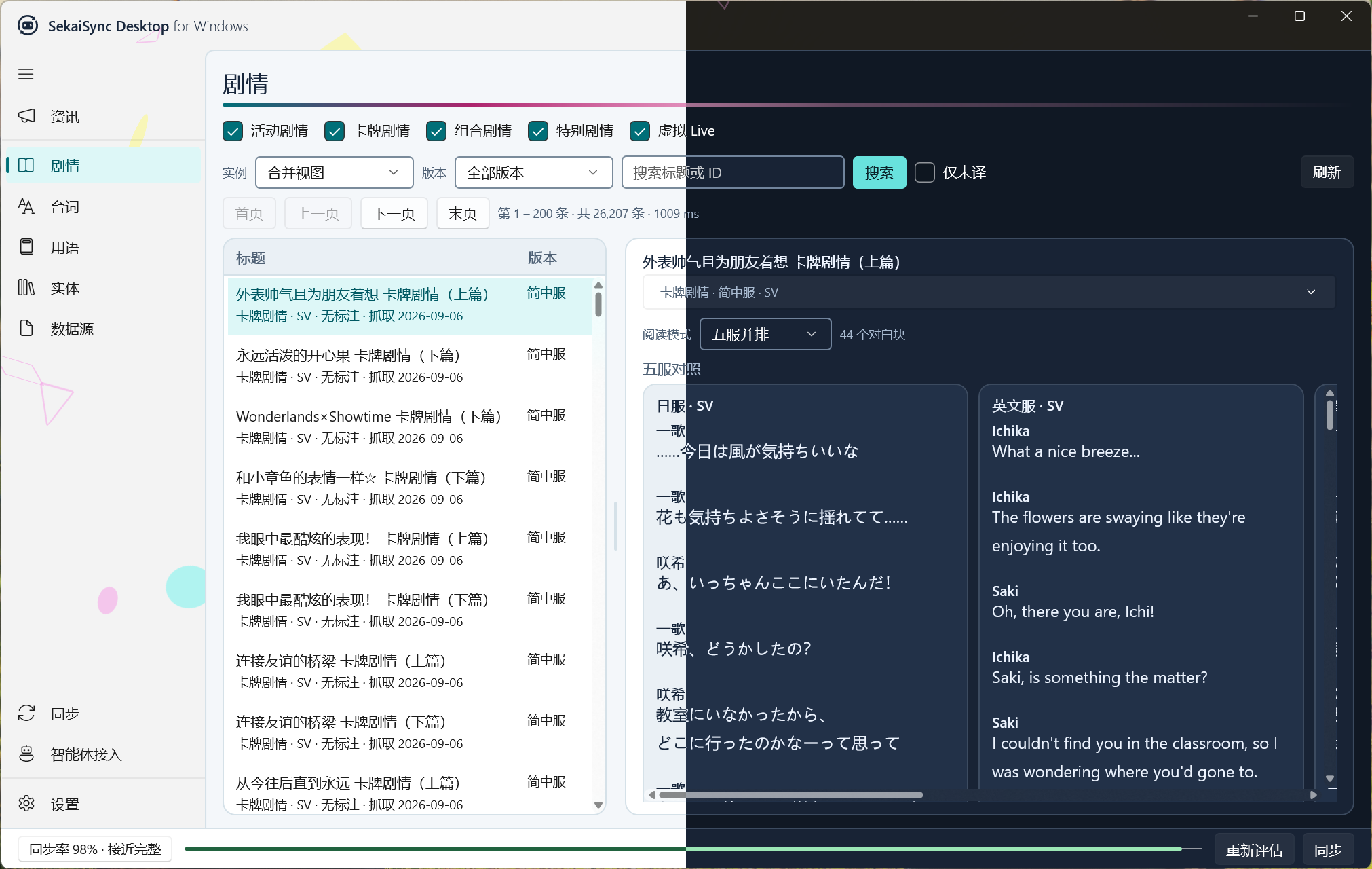1372x869 pixels.
Task: Open the 实体 library icon
Action: click(x=26, y=287)
